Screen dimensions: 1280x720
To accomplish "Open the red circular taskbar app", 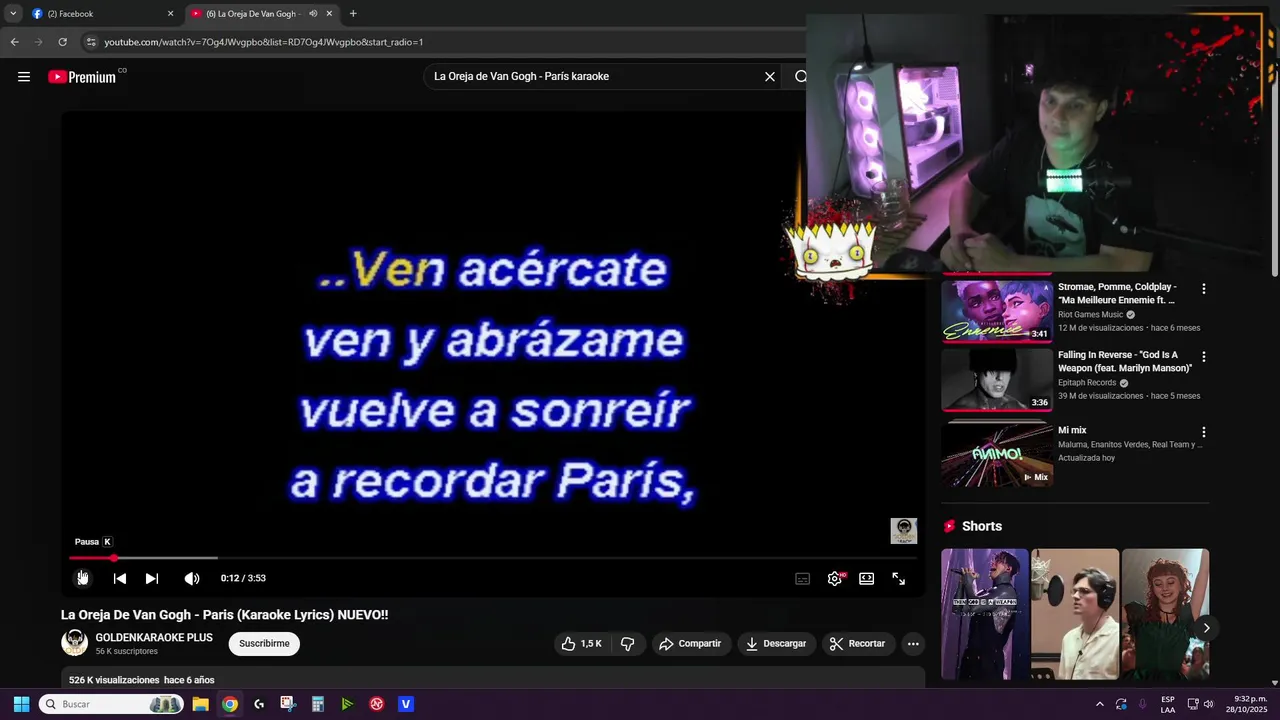I will (x=377, y=704).
